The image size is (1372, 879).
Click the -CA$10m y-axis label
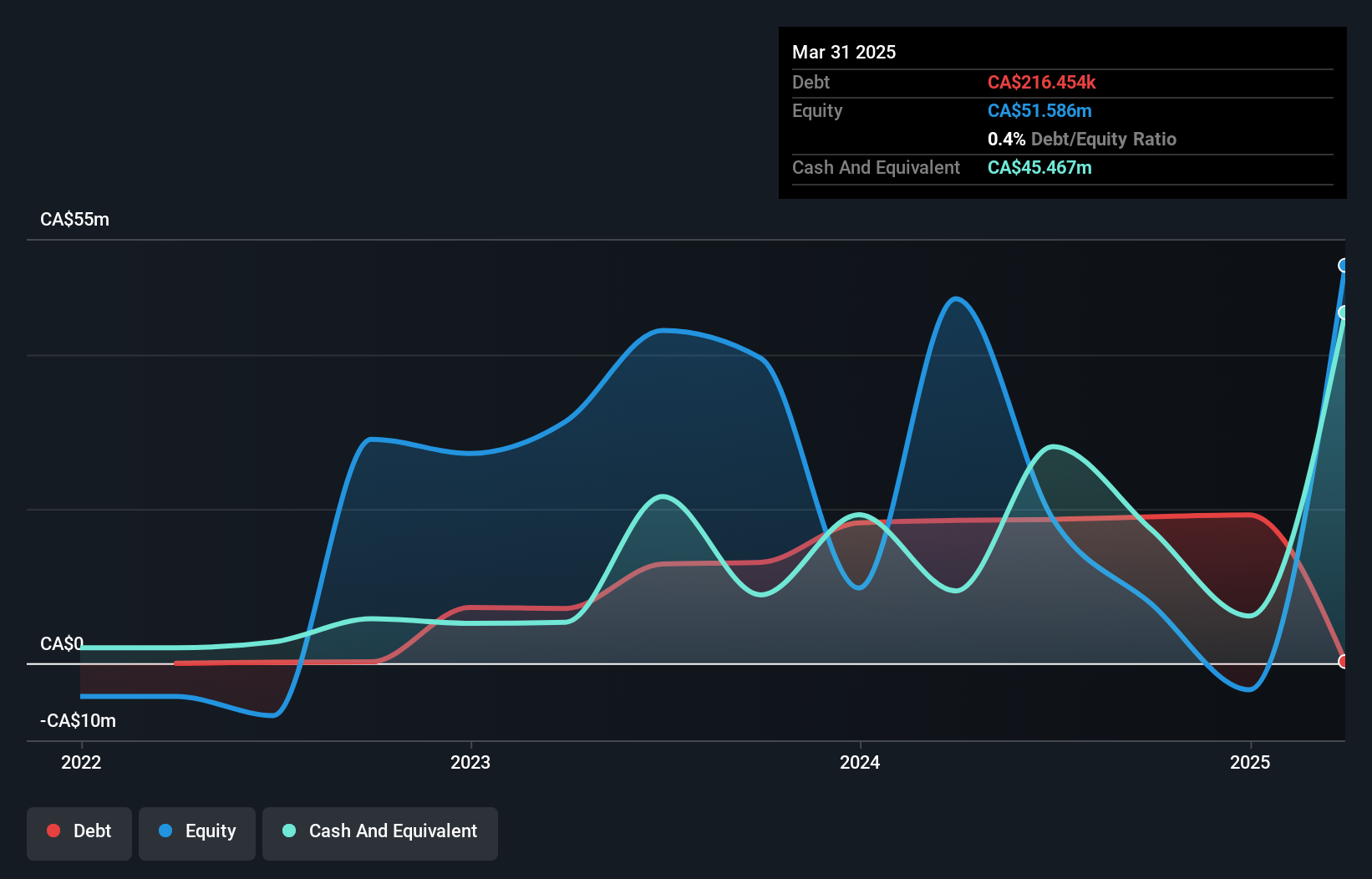[78, 720]
